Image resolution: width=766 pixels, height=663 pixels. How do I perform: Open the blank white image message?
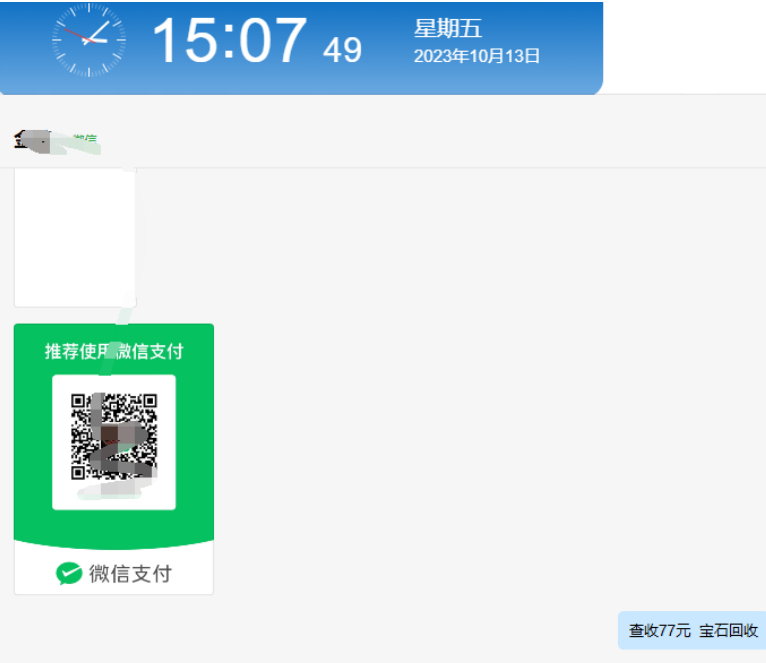tap(75, 237)
